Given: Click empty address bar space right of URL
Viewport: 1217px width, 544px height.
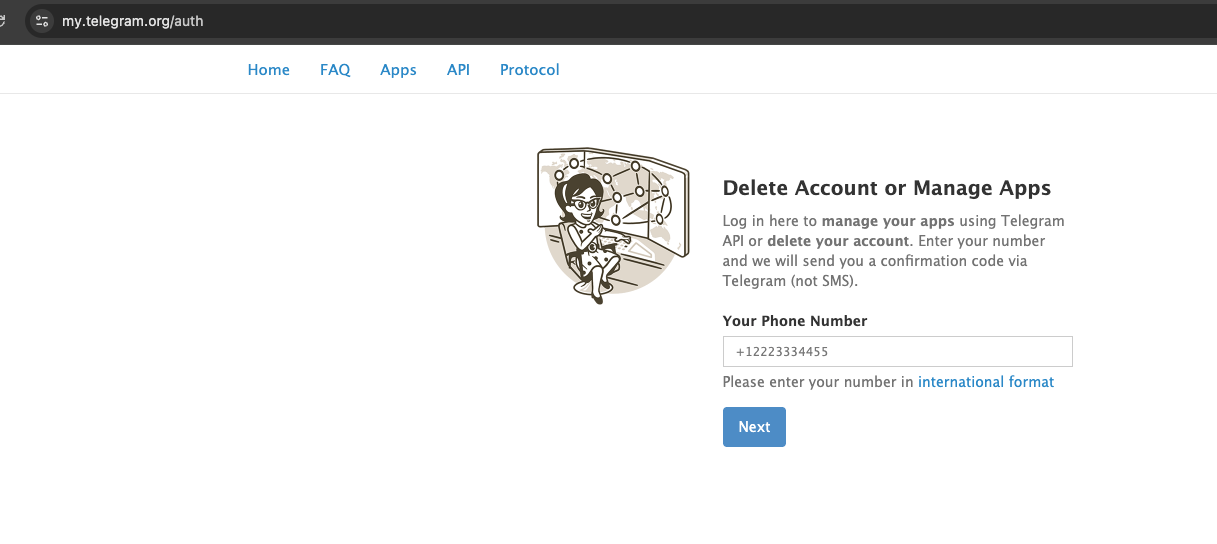Looking at the screenshot, I should tap(700, 21).
